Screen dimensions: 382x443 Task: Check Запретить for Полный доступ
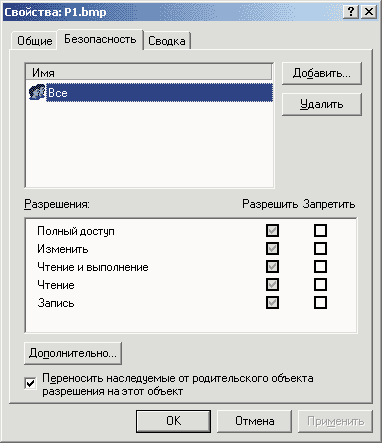320,230
